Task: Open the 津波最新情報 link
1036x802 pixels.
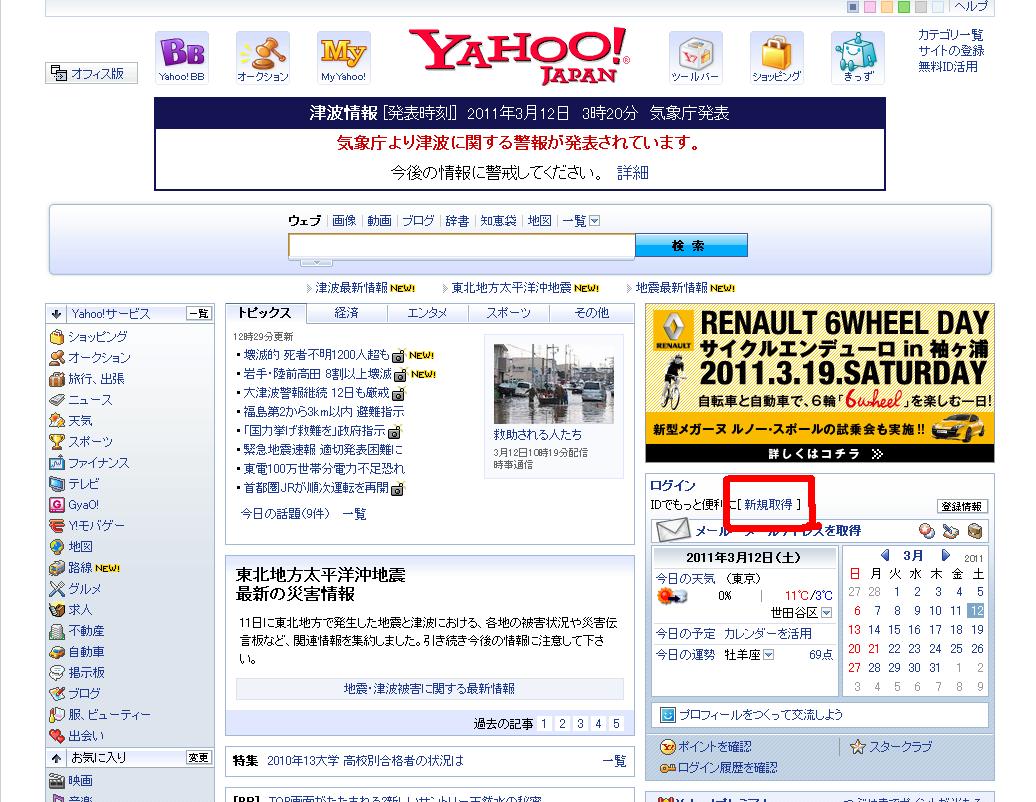Action: (352, 288)
